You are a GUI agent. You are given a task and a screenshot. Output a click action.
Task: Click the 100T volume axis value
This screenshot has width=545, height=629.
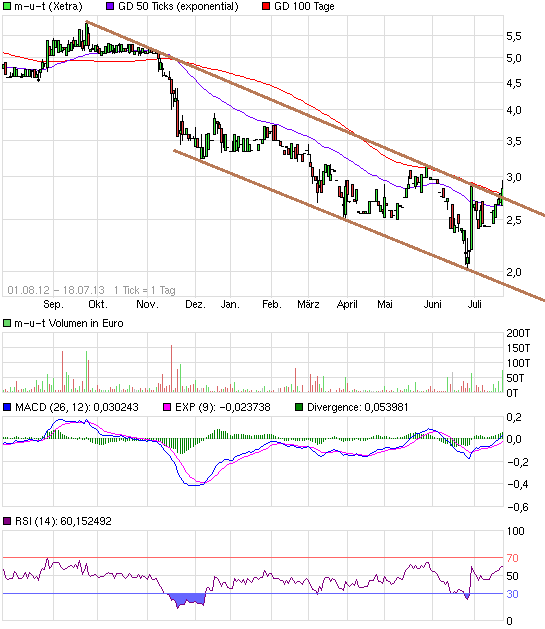(x=518, y=363)
